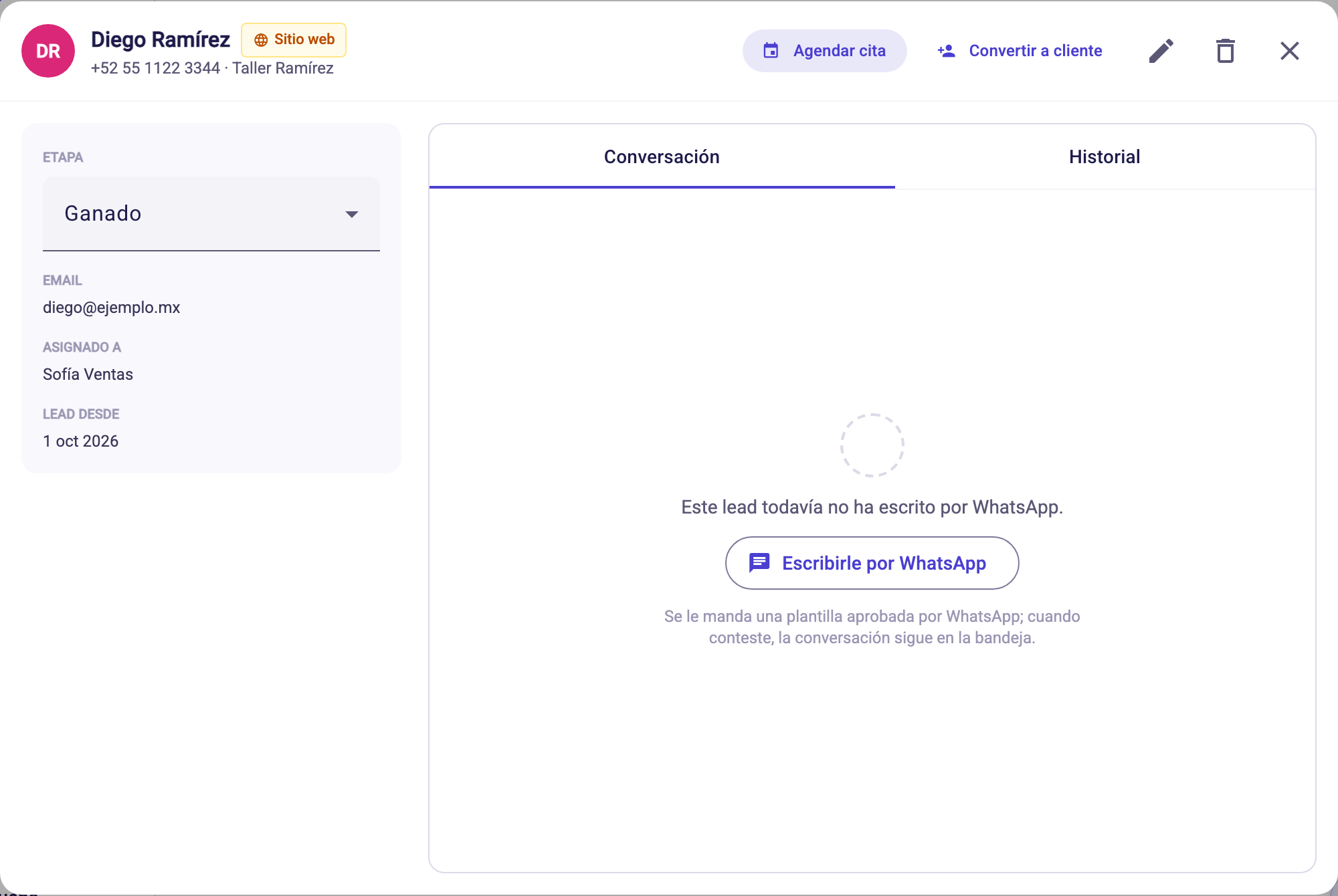
Task: Switch to the Conversación tab
Action: coord(662,156)
